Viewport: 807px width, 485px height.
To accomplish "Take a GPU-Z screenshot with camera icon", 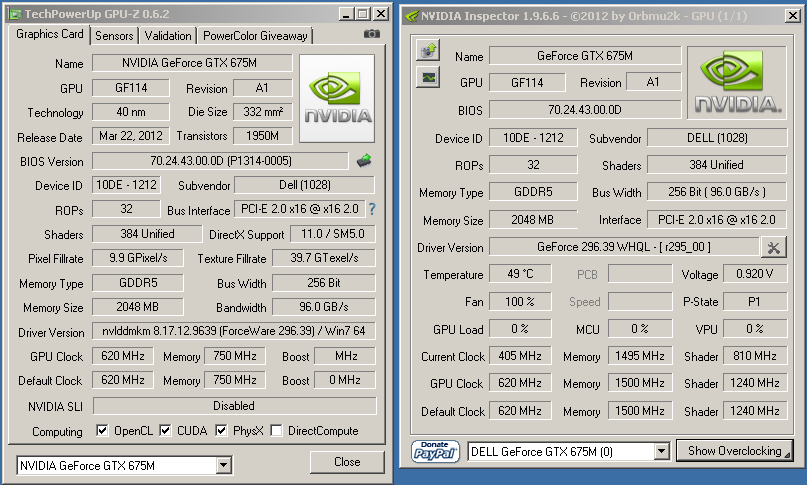I will pyautogui.click(x=372, y=34).
